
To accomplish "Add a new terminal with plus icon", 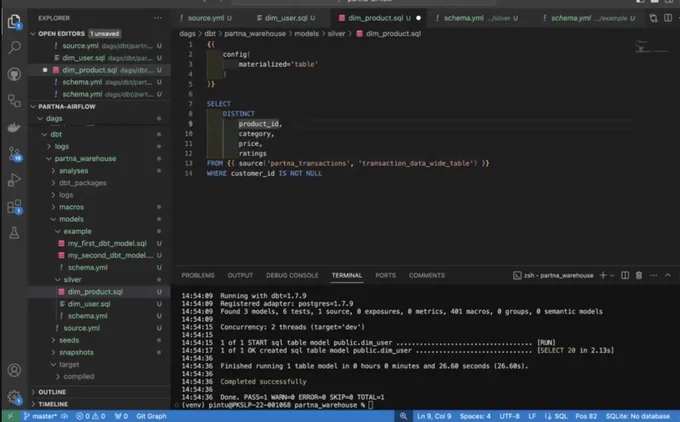I will (x=602, y=275).
